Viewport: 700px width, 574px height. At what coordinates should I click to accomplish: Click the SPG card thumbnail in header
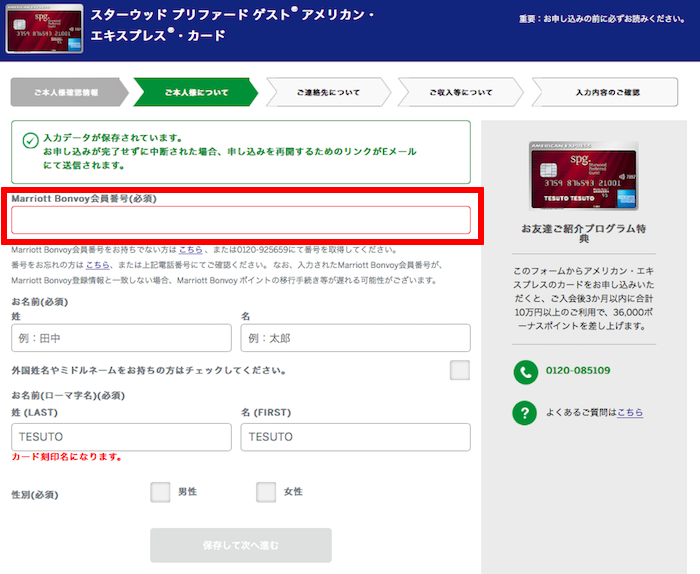44,29
